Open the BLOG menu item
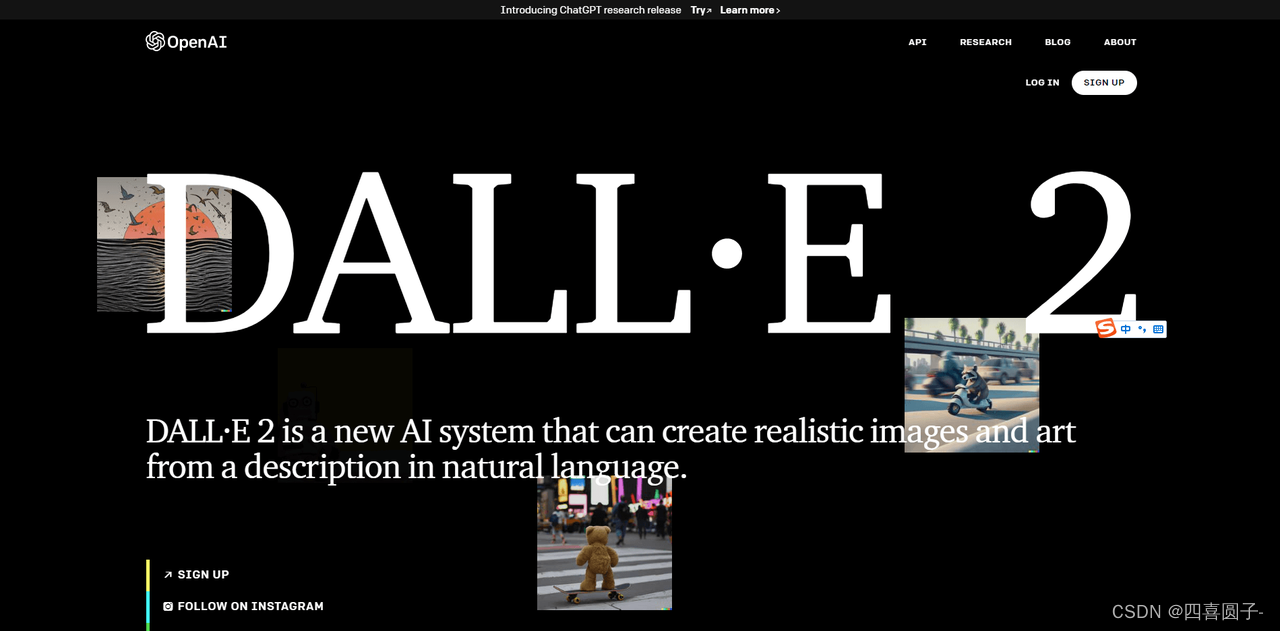The image size is (1280, 631). tap(1058, 42)
